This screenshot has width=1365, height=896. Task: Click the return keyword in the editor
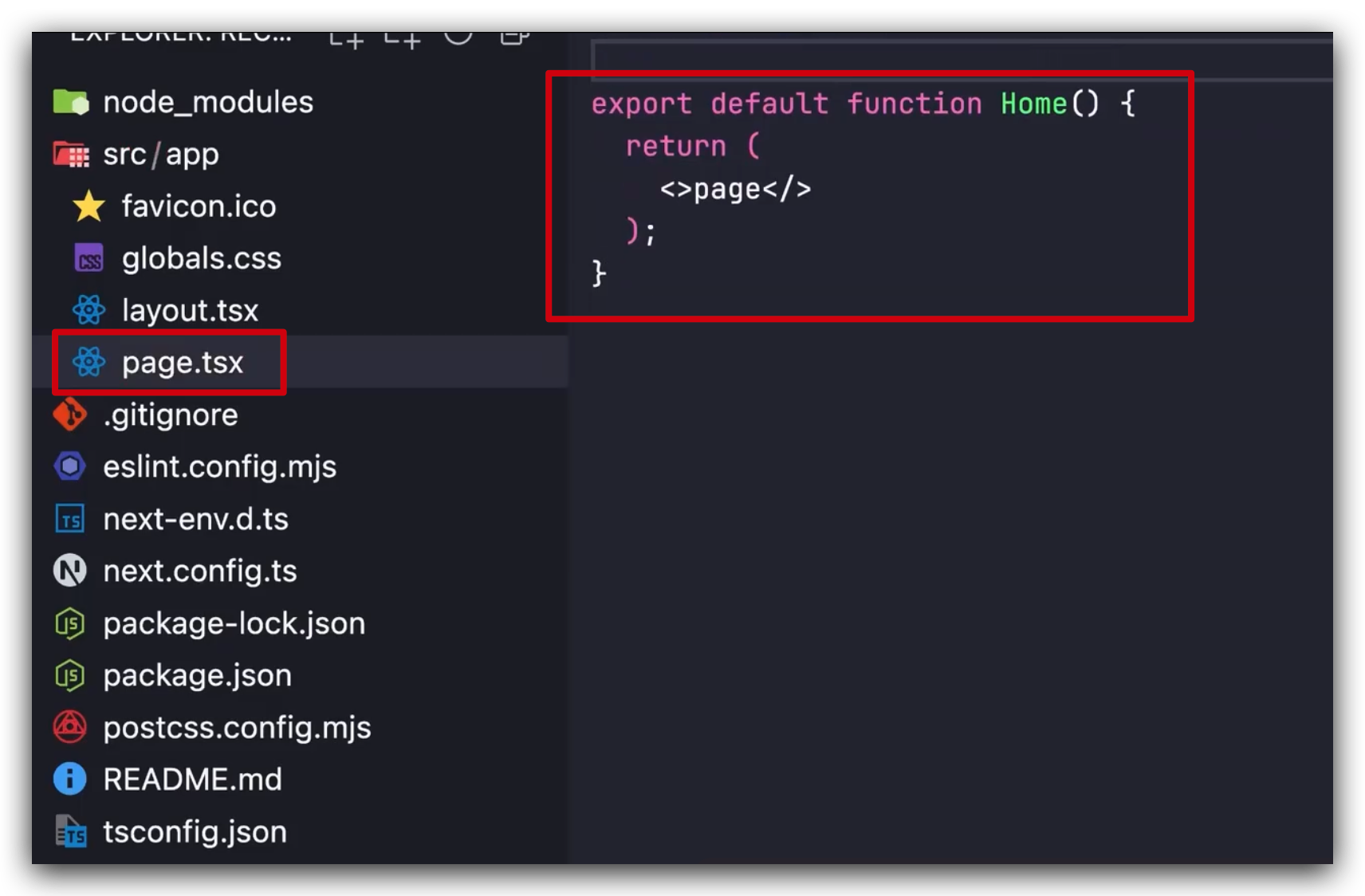[675, 146]
